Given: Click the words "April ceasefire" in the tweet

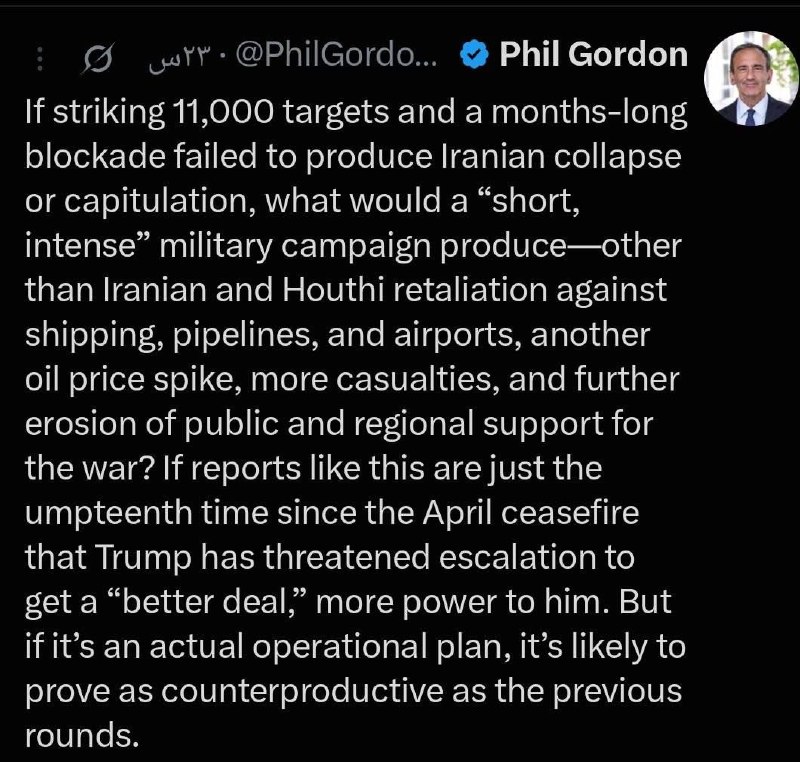Looking at the screenshot, I should point(530,514).
